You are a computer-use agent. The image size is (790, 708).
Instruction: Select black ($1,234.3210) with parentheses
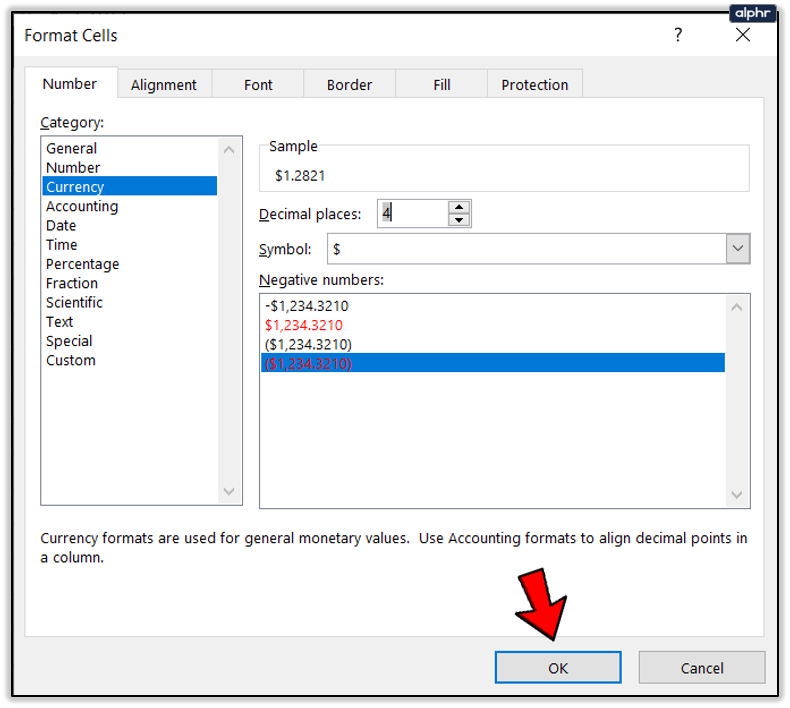pyautogui.click(x=493, y=344)
